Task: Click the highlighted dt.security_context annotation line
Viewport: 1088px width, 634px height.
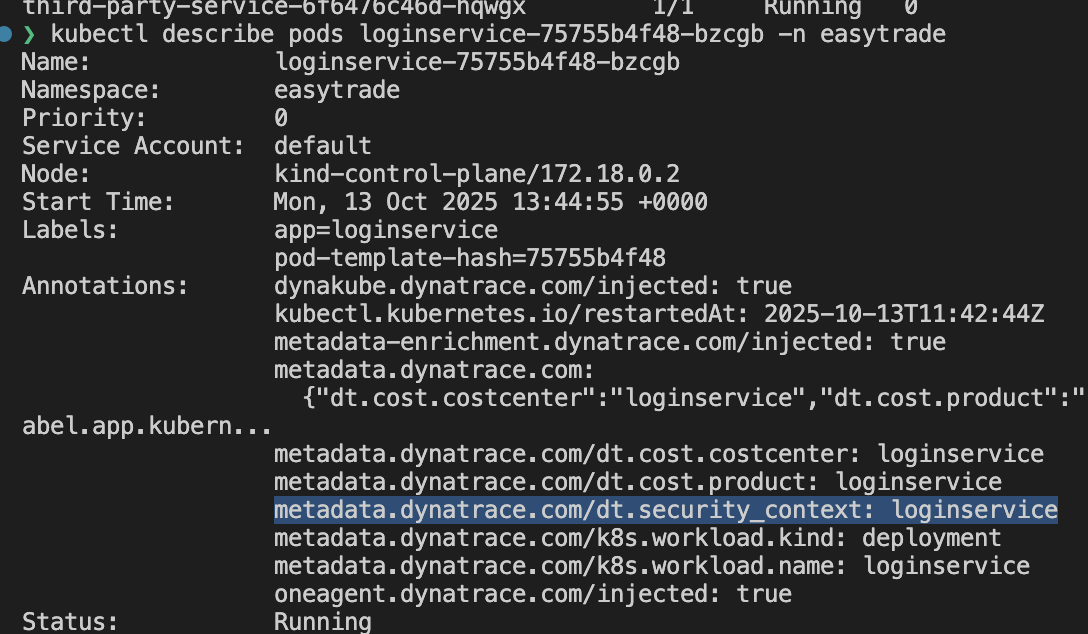Action: 665,510
